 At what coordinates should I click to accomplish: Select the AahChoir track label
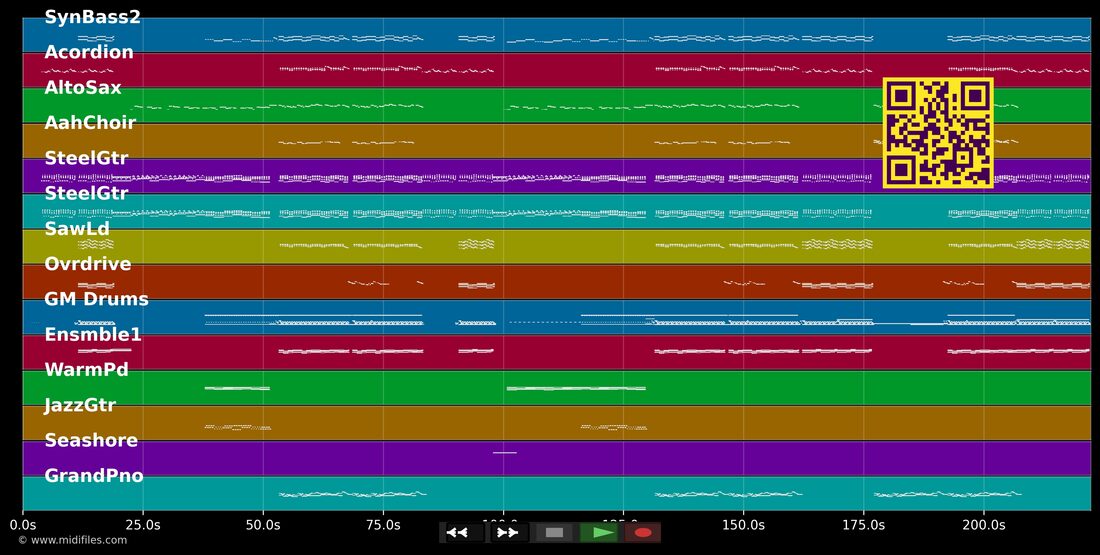pyautogui.click(x=90, y=123)
